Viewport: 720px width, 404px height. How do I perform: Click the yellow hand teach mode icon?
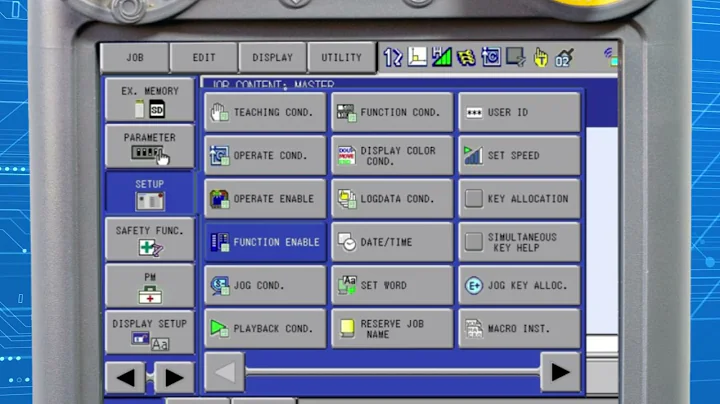coord(540,58)
